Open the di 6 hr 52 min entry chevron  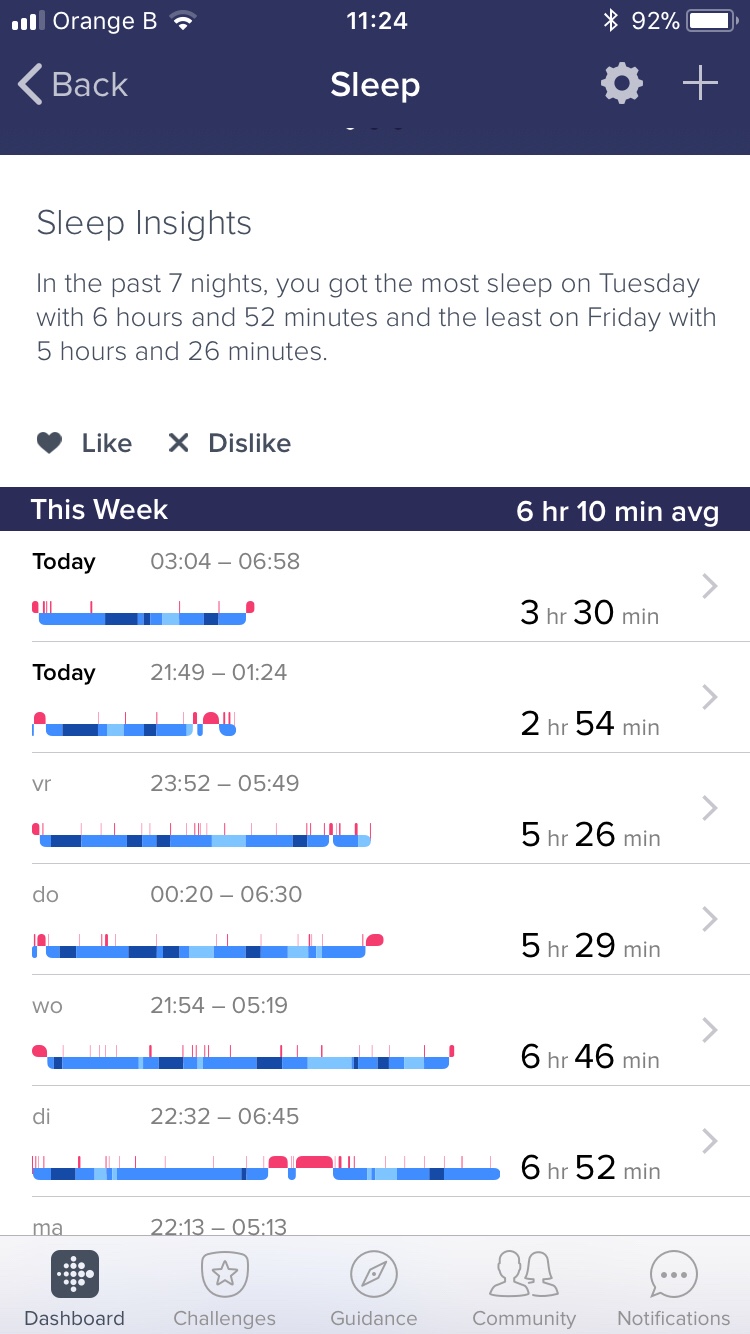(x=710, y=1141)
